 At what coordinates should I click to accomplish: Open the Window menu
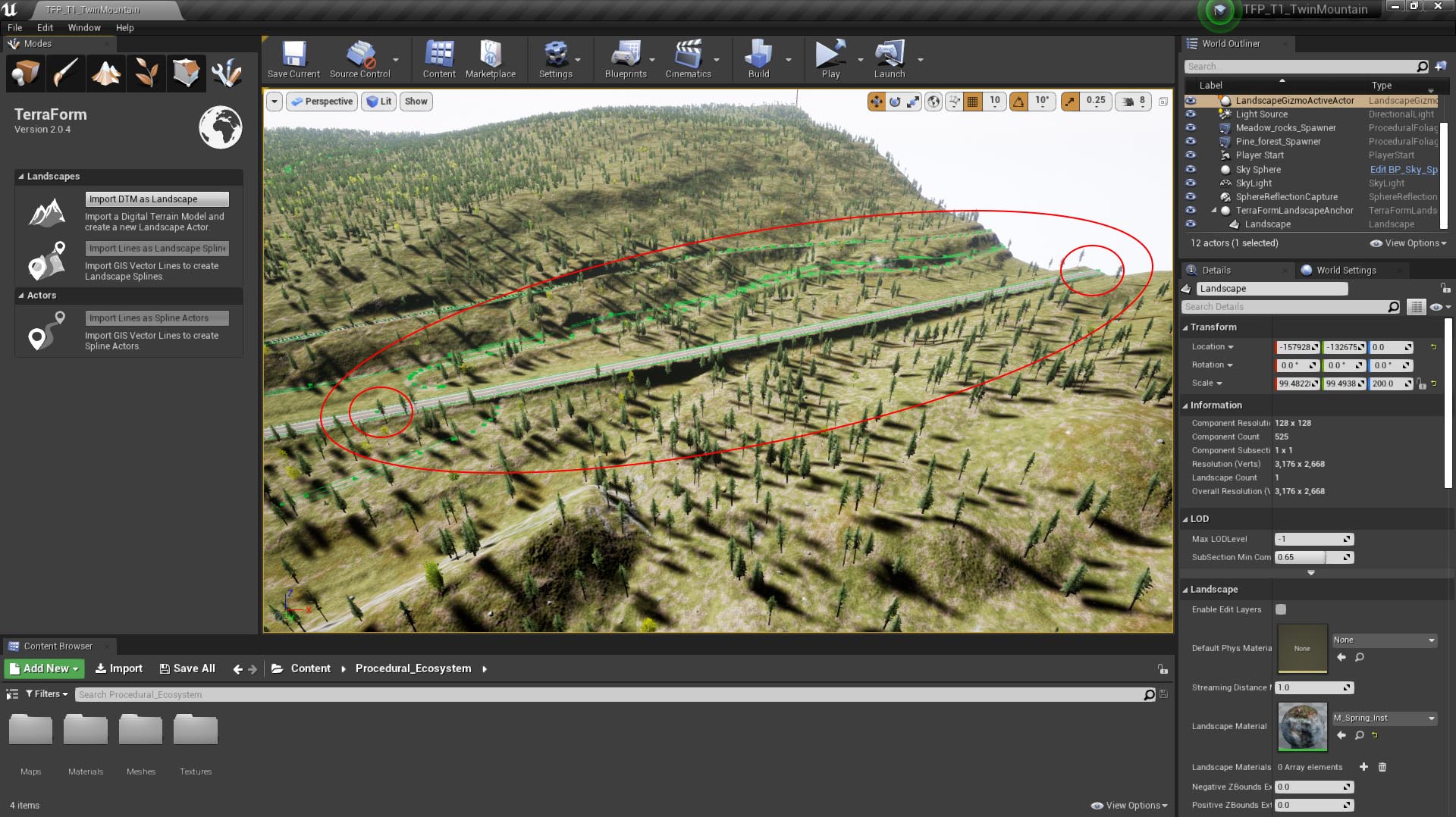(x=84, y=27)
